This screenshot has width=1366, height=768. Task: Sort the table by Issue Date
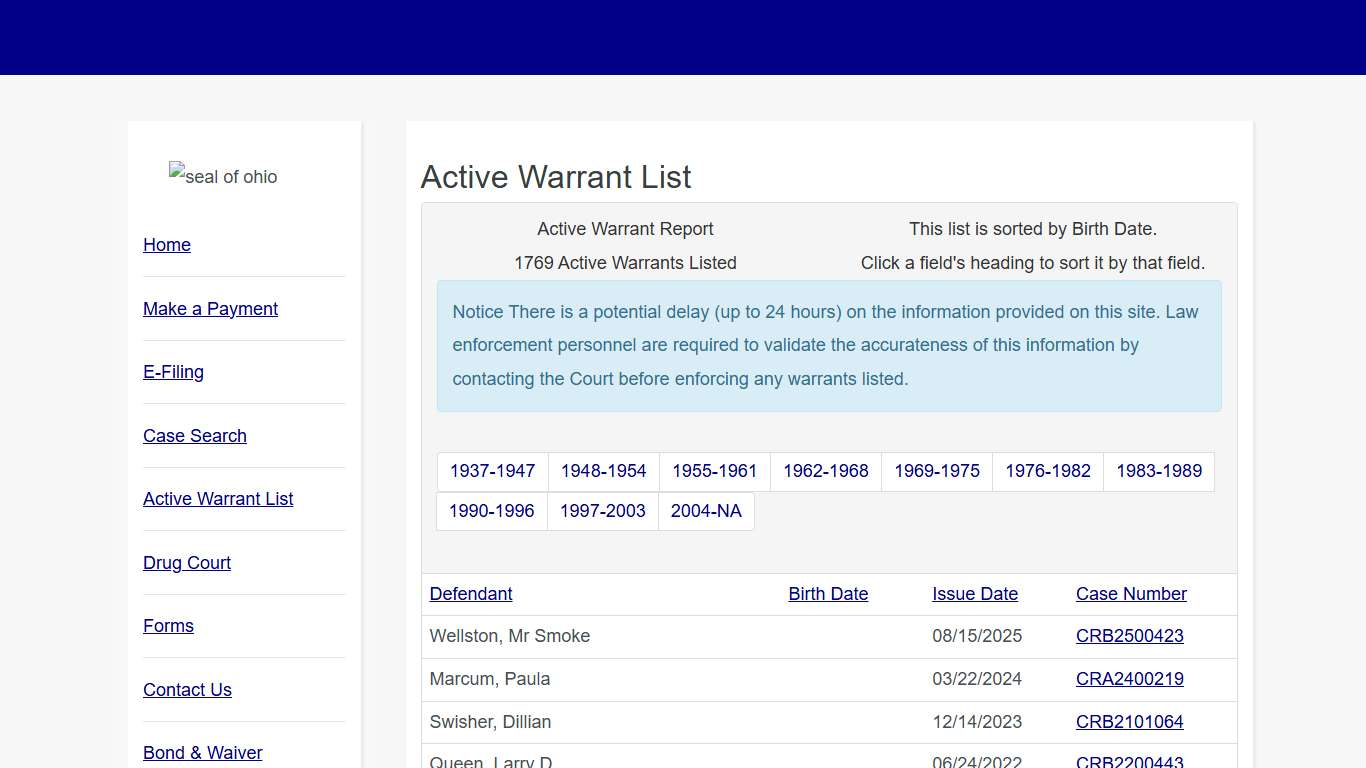coord(975,594)
